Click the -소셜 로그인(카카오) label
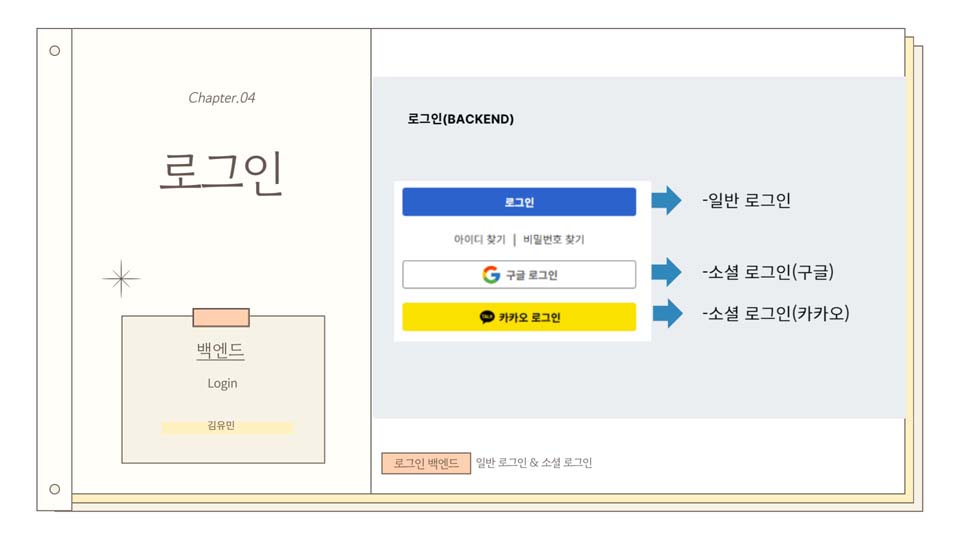Image resolution: width=960 pixels, height=540 pixels. pos(776,313)
